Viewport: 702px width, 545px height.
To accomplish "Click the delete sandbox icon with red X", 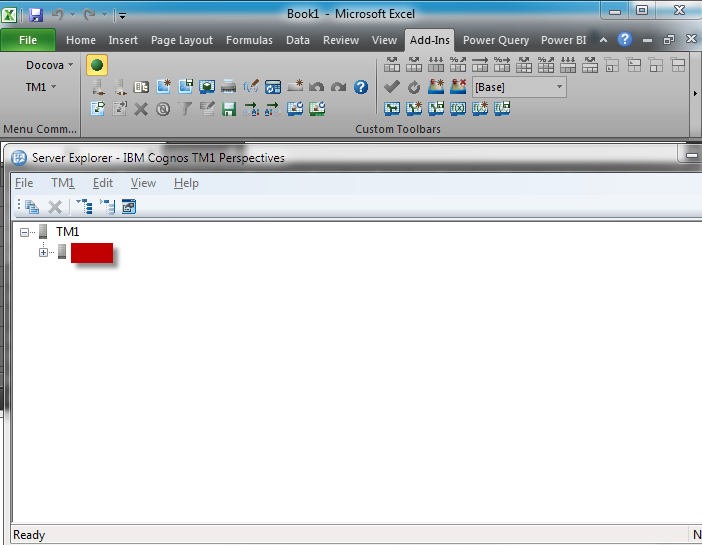I will pos(458,86).
